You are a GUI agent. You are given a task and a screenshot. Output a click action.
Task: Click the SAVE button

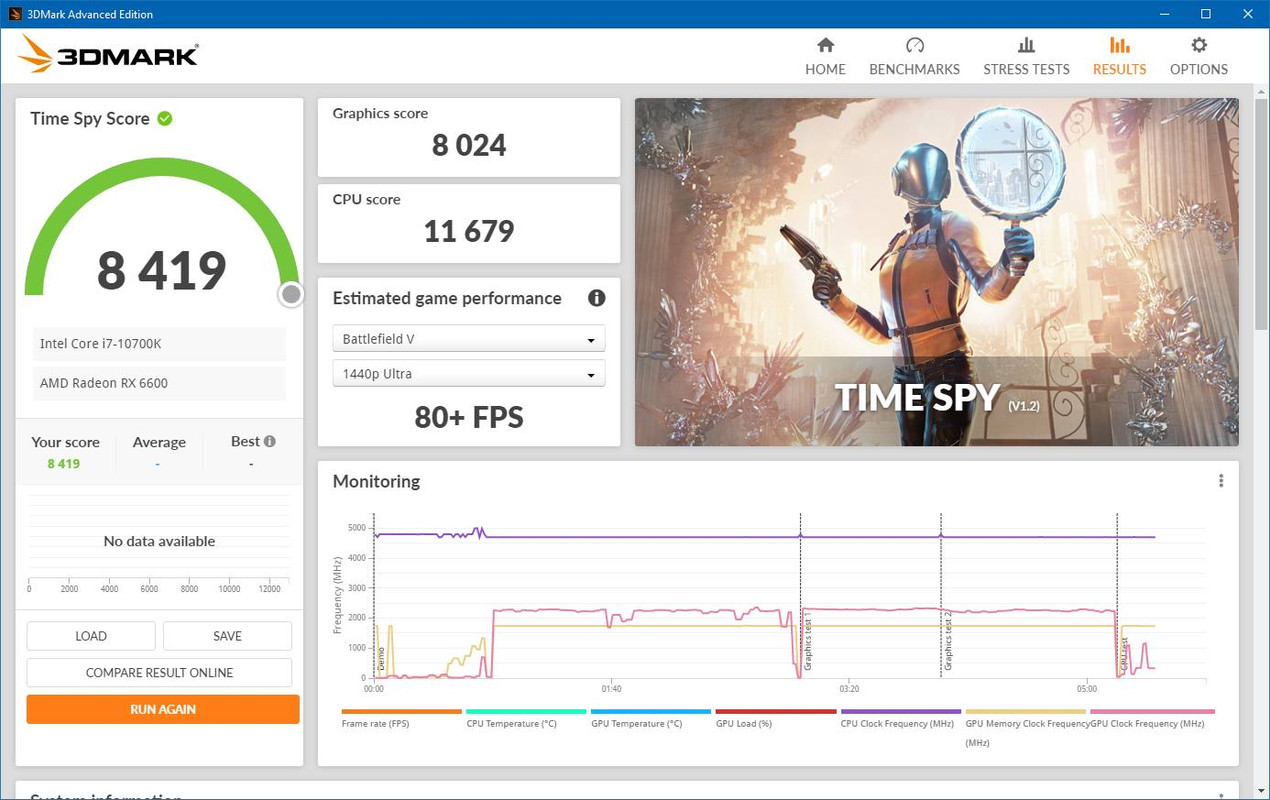click(x=227, y=636)
